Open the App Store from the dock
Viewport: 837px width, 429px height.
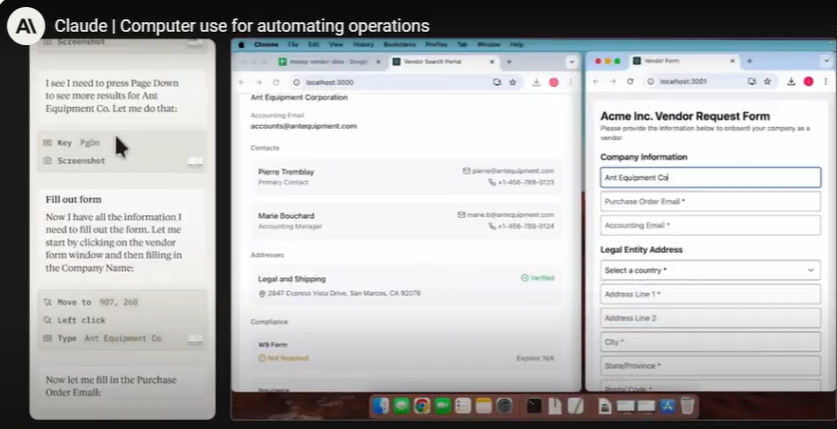coord(667,406)
